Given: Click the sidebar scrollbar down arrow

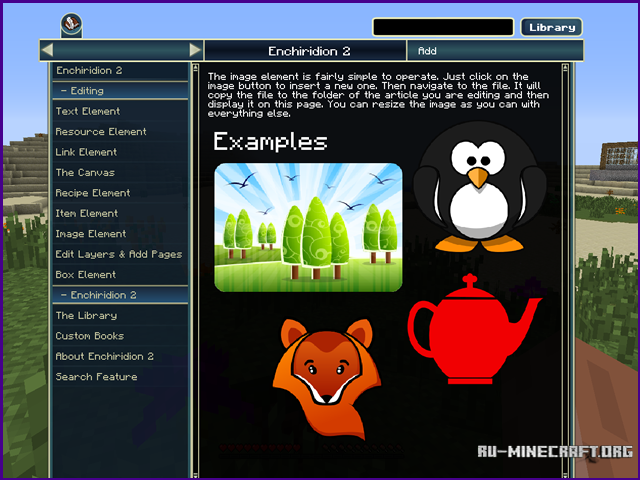Looking at the screenshot, I should [195, 475].
